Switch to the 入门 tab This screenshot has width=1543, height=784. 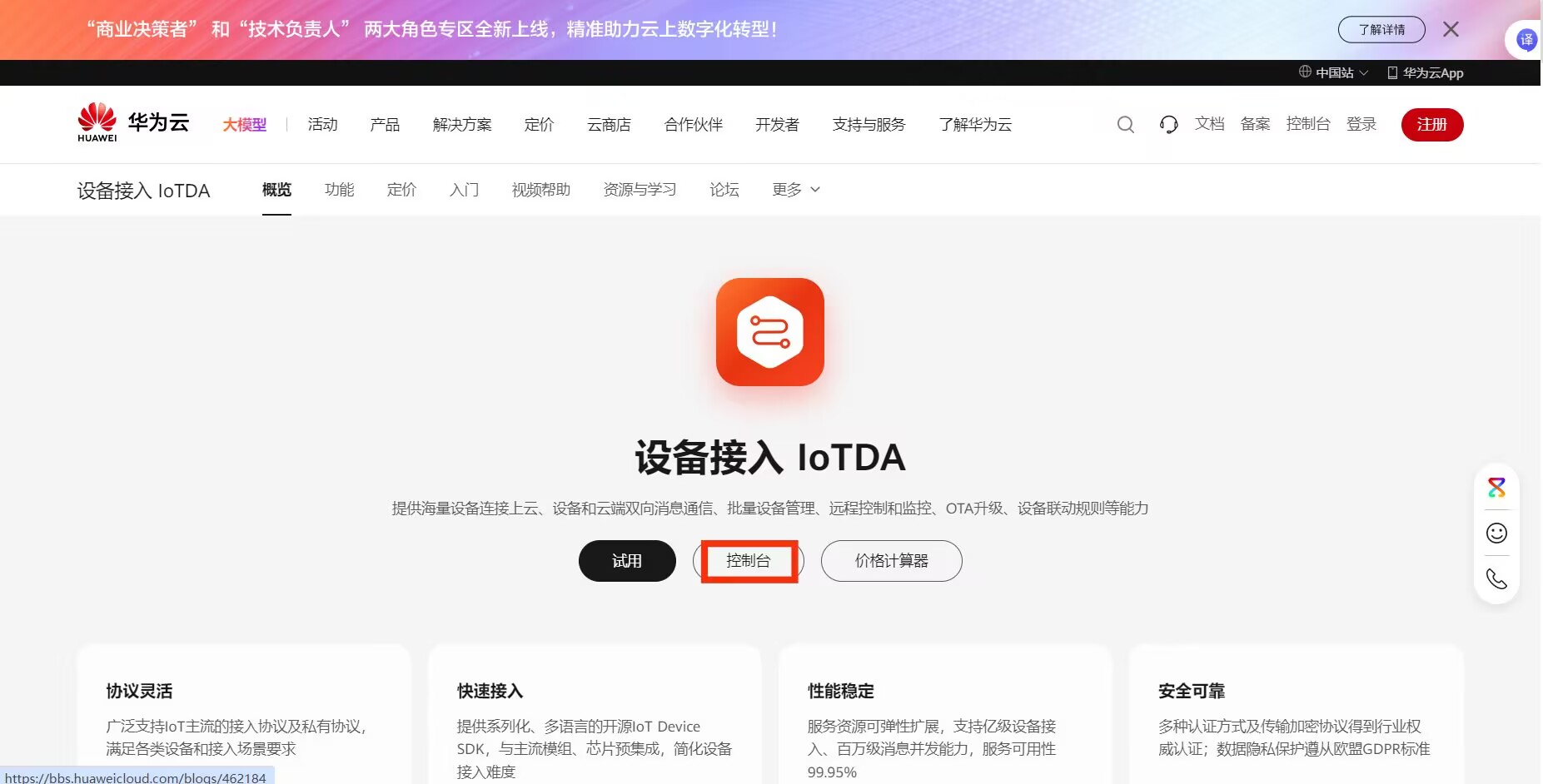[x=464, y=190]
